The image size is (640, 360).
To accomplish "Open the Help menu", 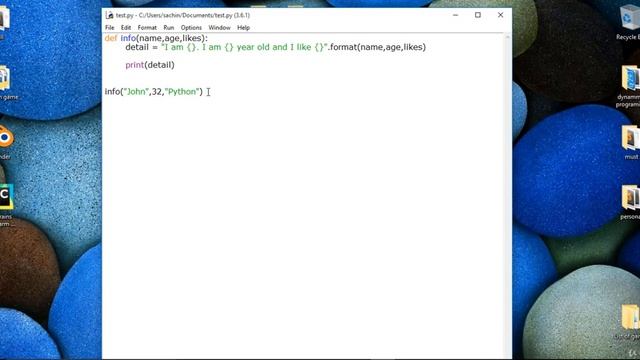I will [x=243, y=28].
